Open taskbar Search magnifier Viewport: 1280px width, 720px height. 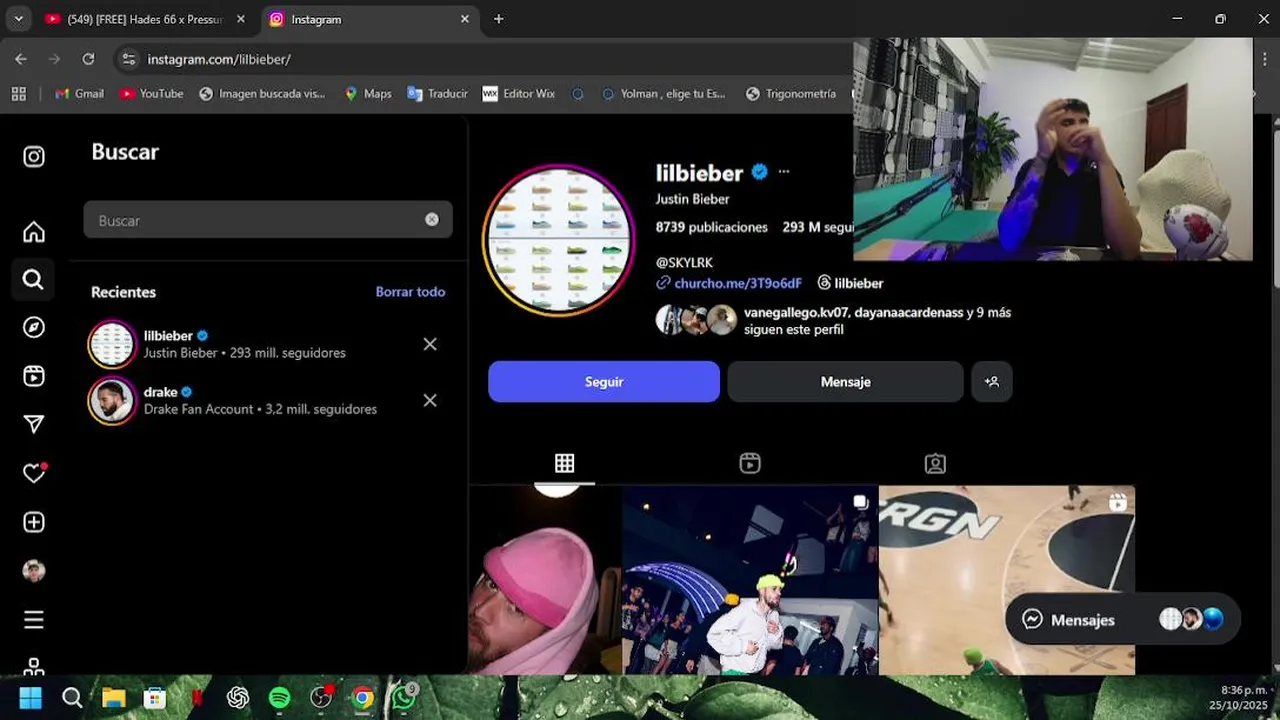click(x=72, y=698)
